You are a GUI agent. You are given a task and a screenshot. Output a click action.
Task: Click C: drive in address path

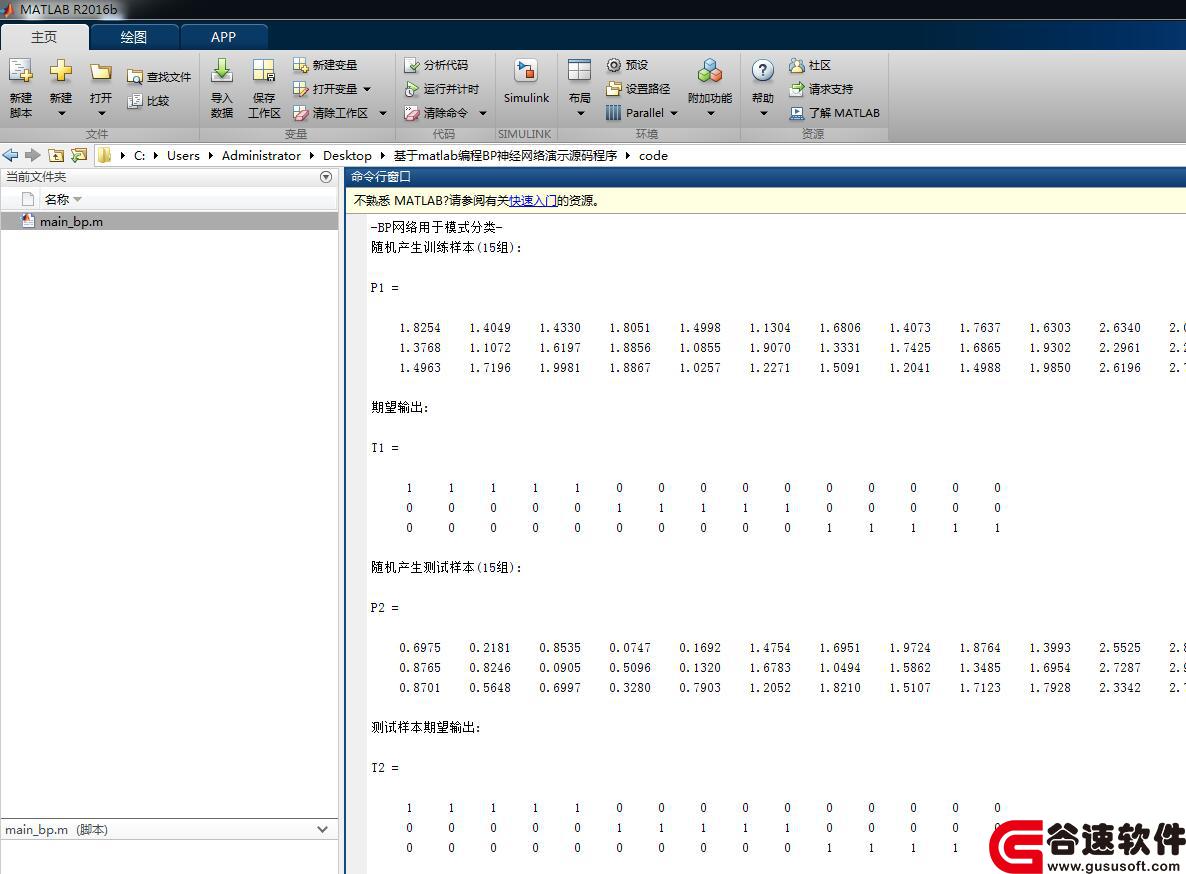(x=139, y=155)
